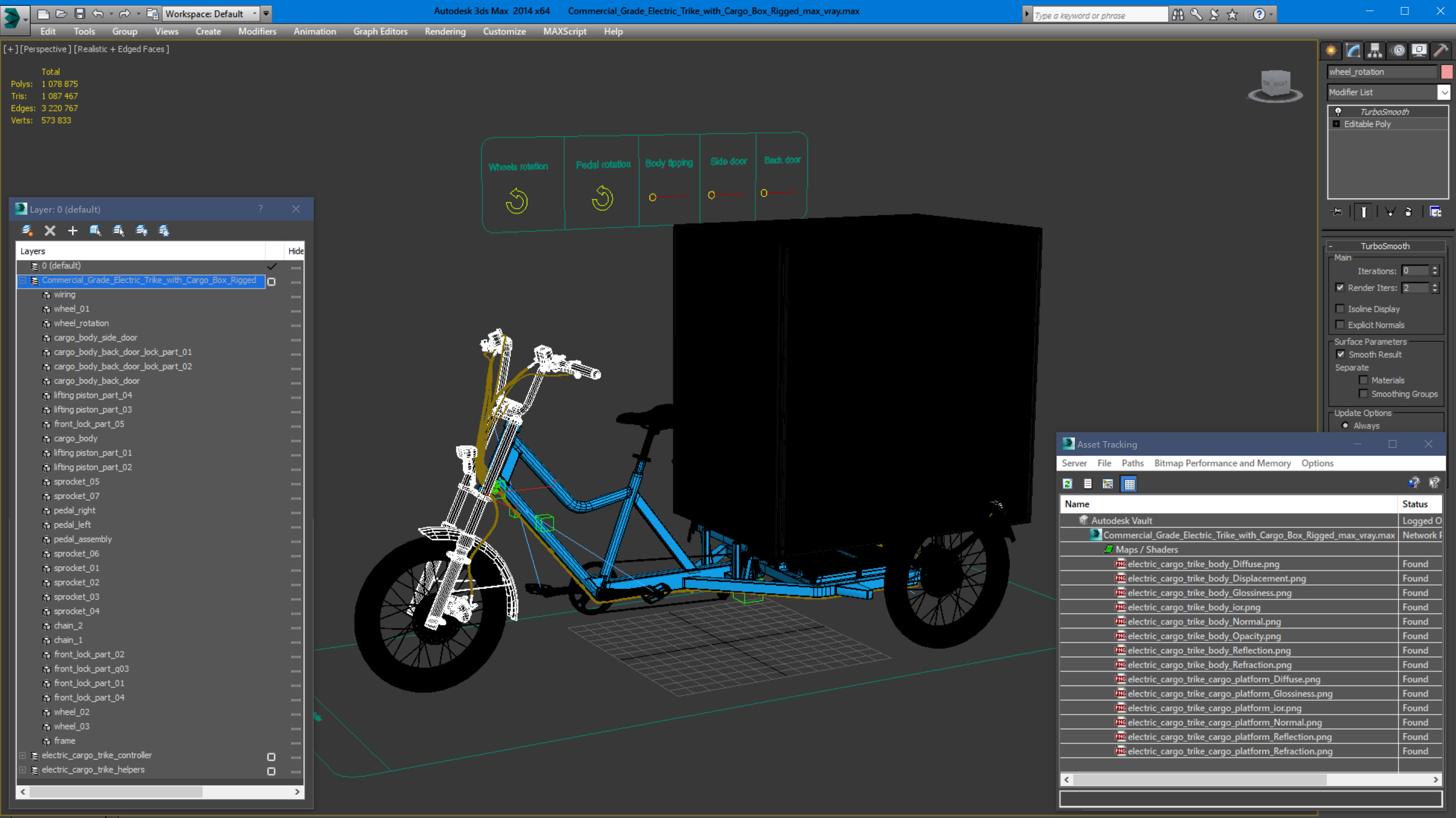Open the Rendering menu
1456x818 pixels.
point(445,32)
